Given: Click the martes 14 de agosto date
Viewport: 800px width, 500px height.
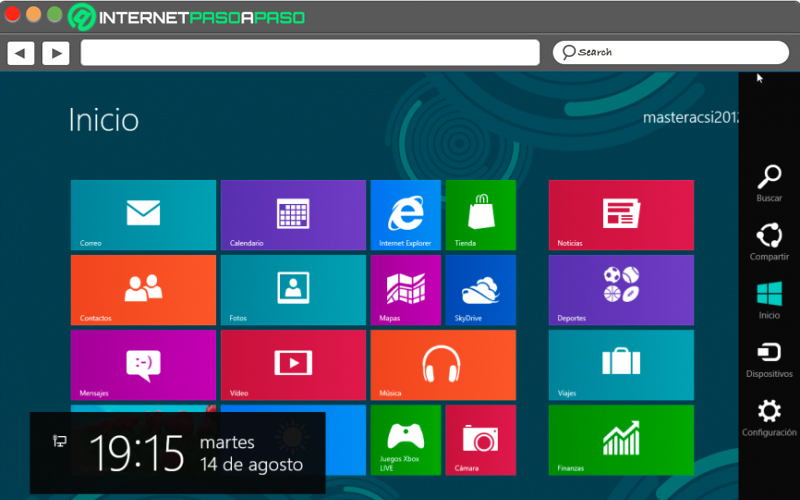Looking at the screenshot, I should click(x=252, y=453).
